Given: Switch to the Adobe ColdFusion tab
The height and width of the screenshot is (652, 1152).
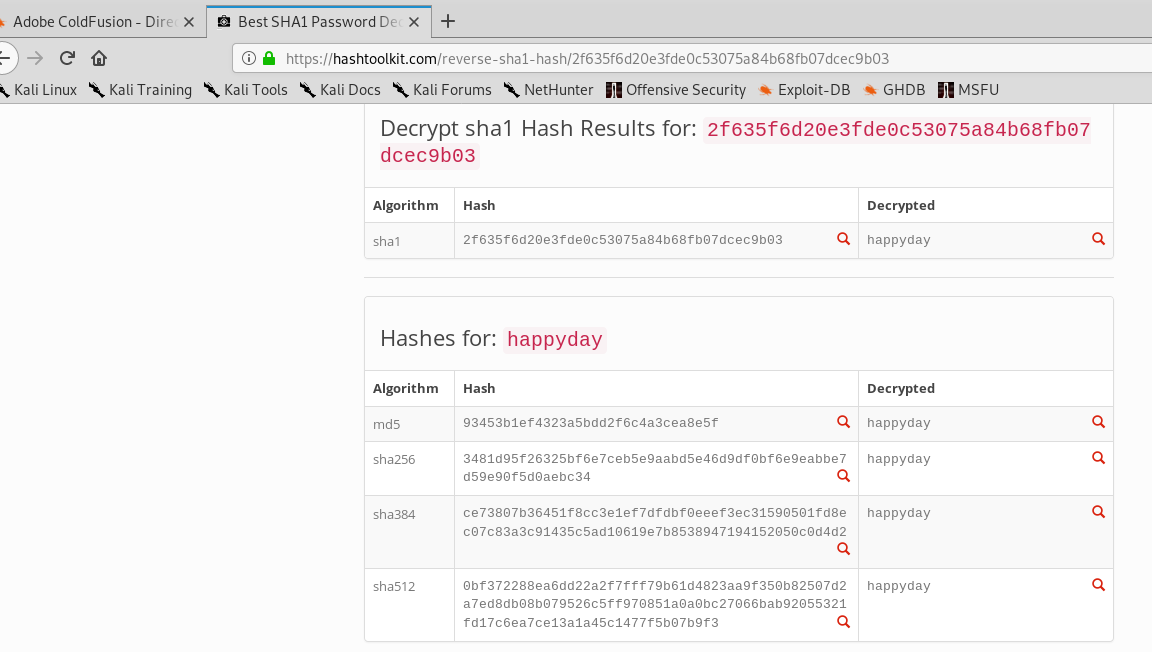Looking at the screenshot, I should (92, 21).
